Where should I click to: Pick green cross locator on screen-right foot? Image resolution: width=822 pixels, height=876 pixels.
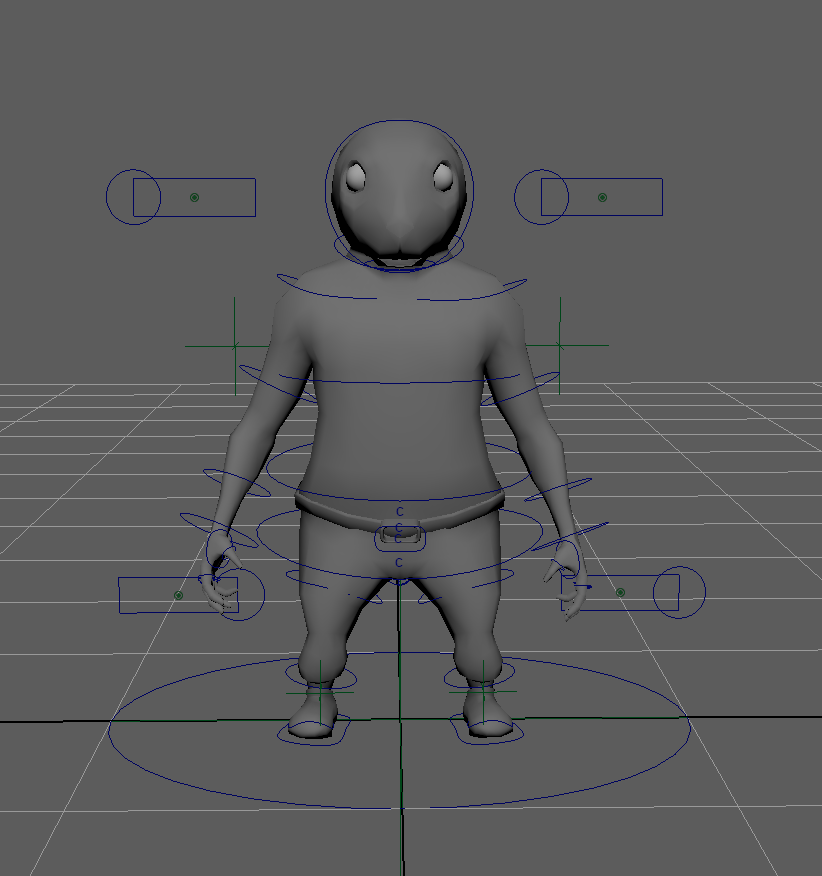(484, 692)
